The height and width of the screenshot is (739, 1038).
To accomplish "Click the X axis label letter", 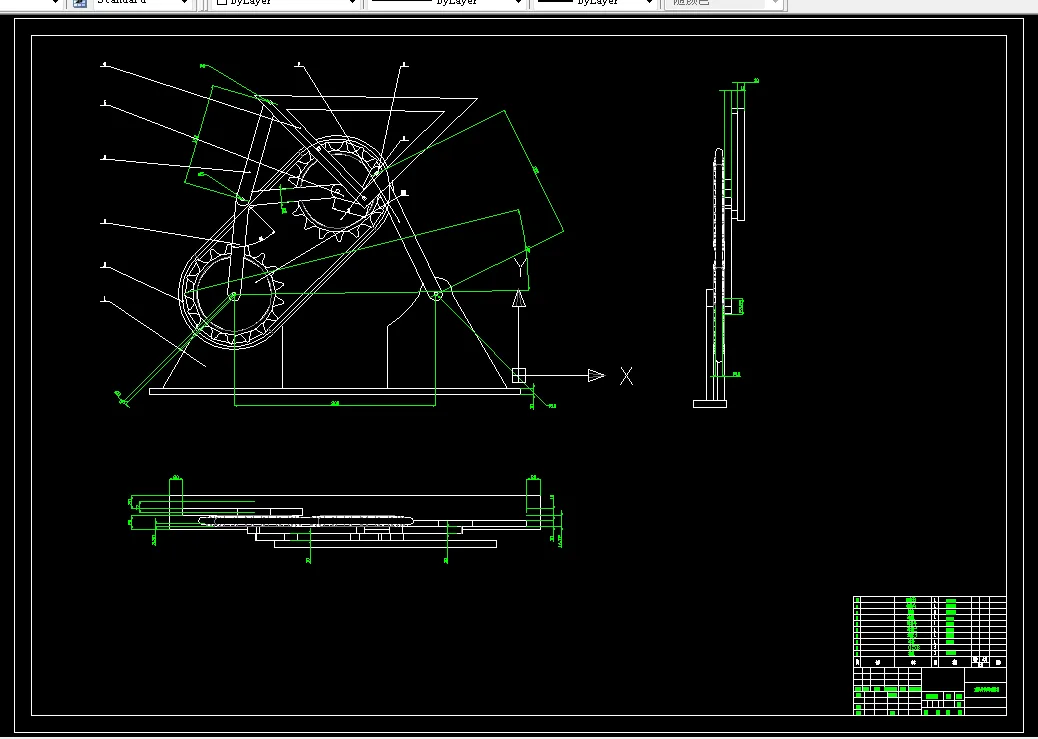I will (x=626, y=376).
